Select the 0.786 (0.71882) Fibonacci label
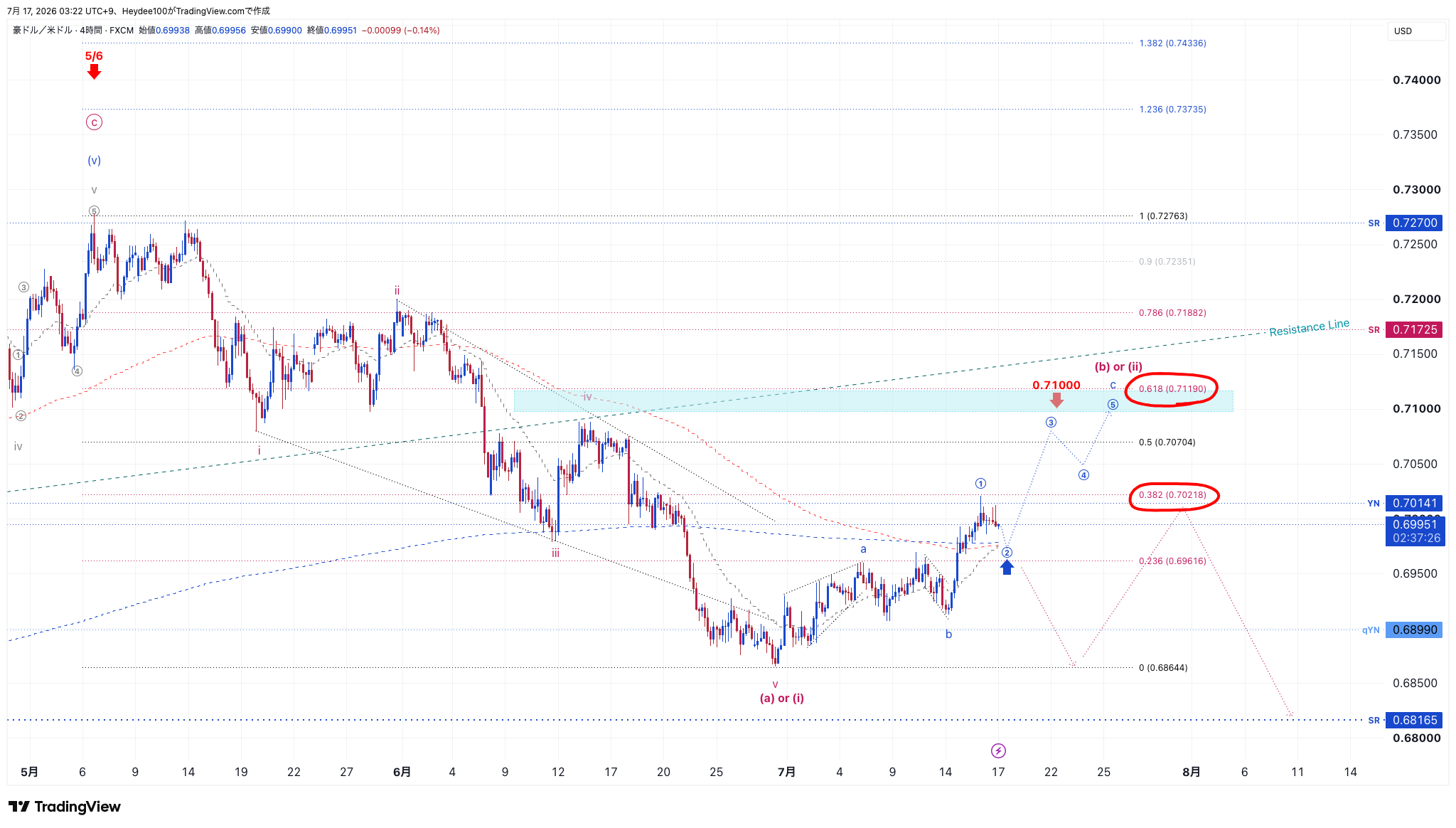This screenshot has height=828, width=1456. 1172,312
